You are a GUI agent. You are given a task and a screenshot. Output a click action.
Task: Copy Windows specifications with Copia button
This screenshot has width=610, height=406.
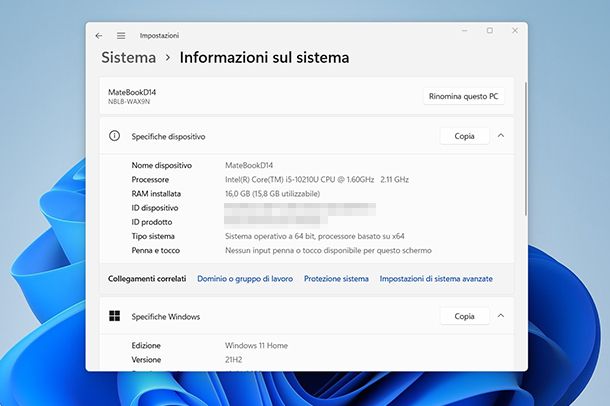tap(464, 316)
